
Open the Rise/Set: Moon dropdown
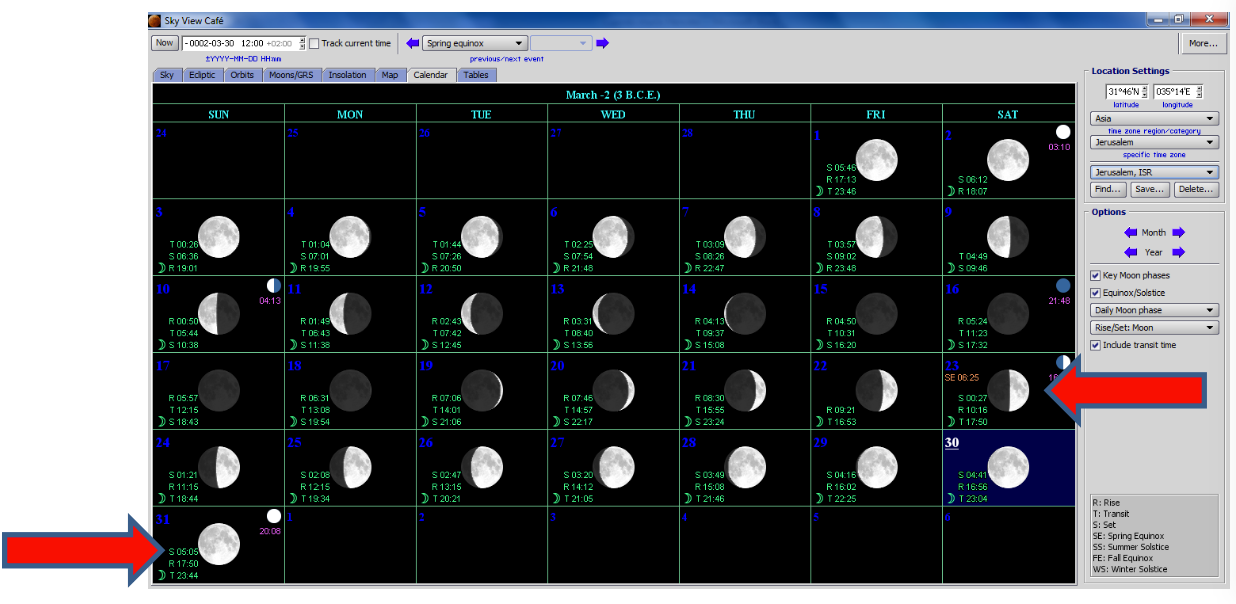point(1154,328)
